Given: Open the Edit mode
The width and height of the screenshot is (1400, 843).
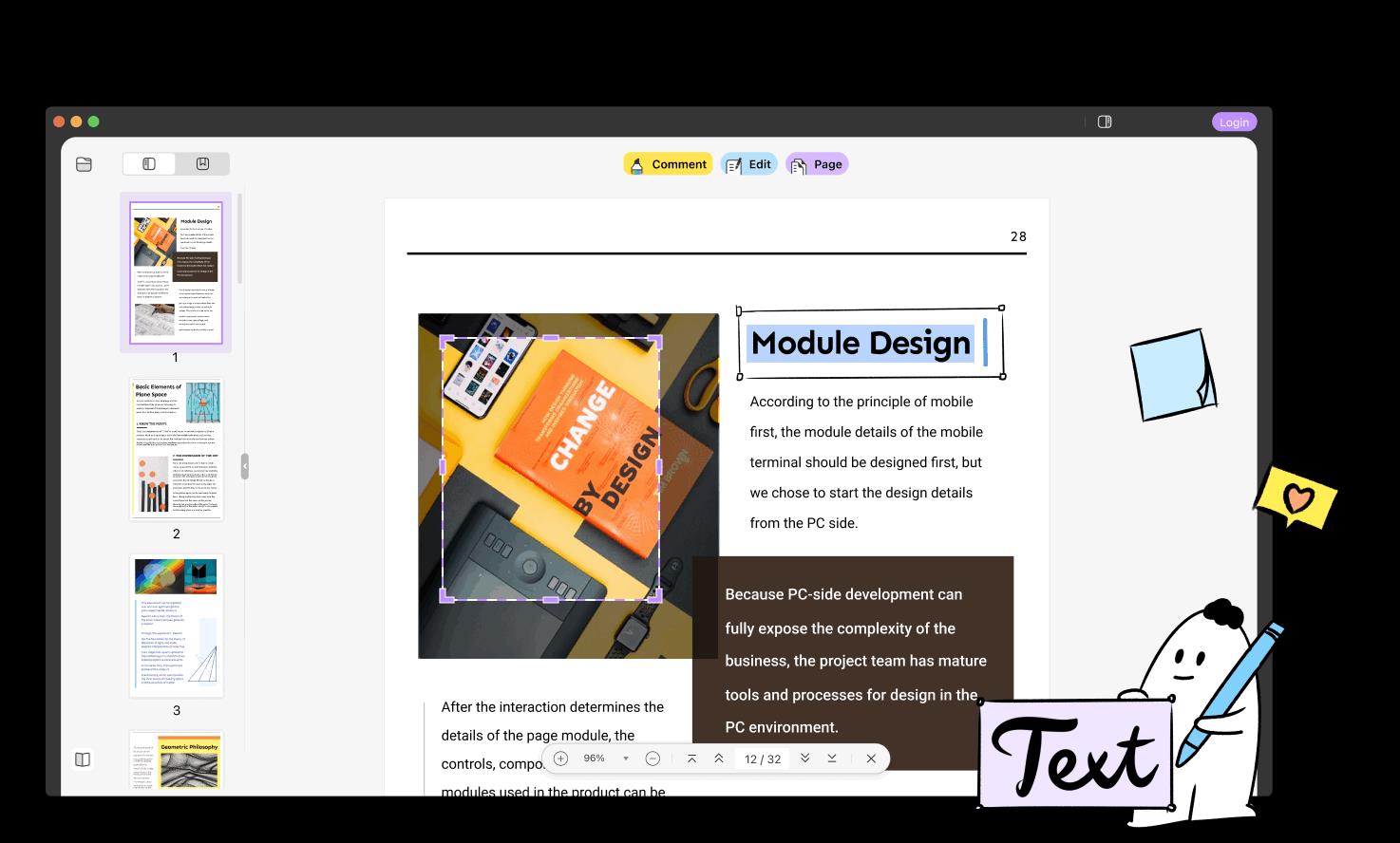Looking at the screenshot, I should click(748, 164).
